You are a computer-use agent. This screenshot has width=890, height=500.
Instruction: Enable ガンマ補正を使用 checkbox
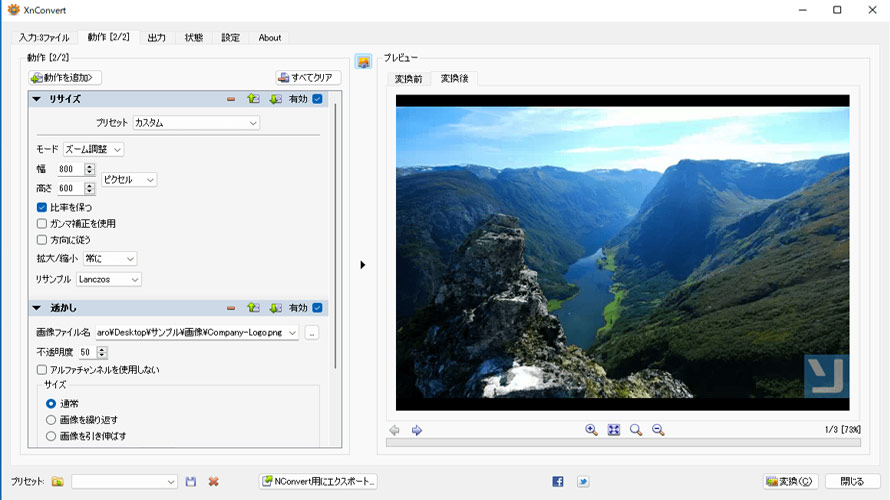point(42,223)
